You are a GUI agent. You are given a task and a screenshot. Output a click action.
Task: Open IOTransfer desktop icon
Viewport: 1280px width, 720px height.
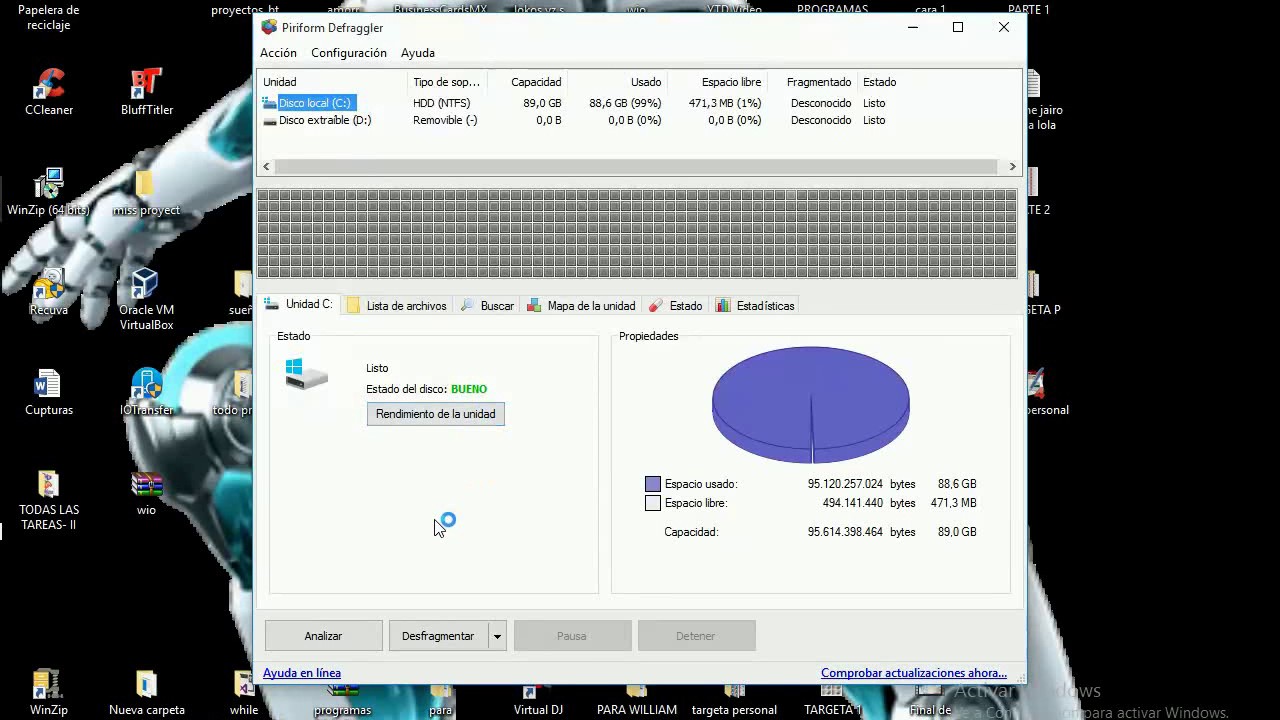coord(147,392)
